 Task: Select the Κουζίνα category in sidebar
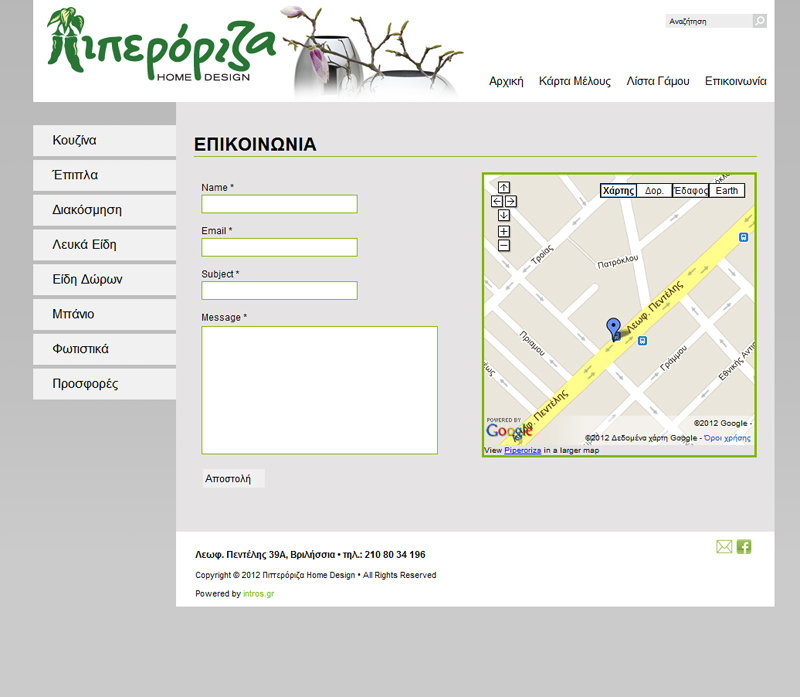point(104,141)
